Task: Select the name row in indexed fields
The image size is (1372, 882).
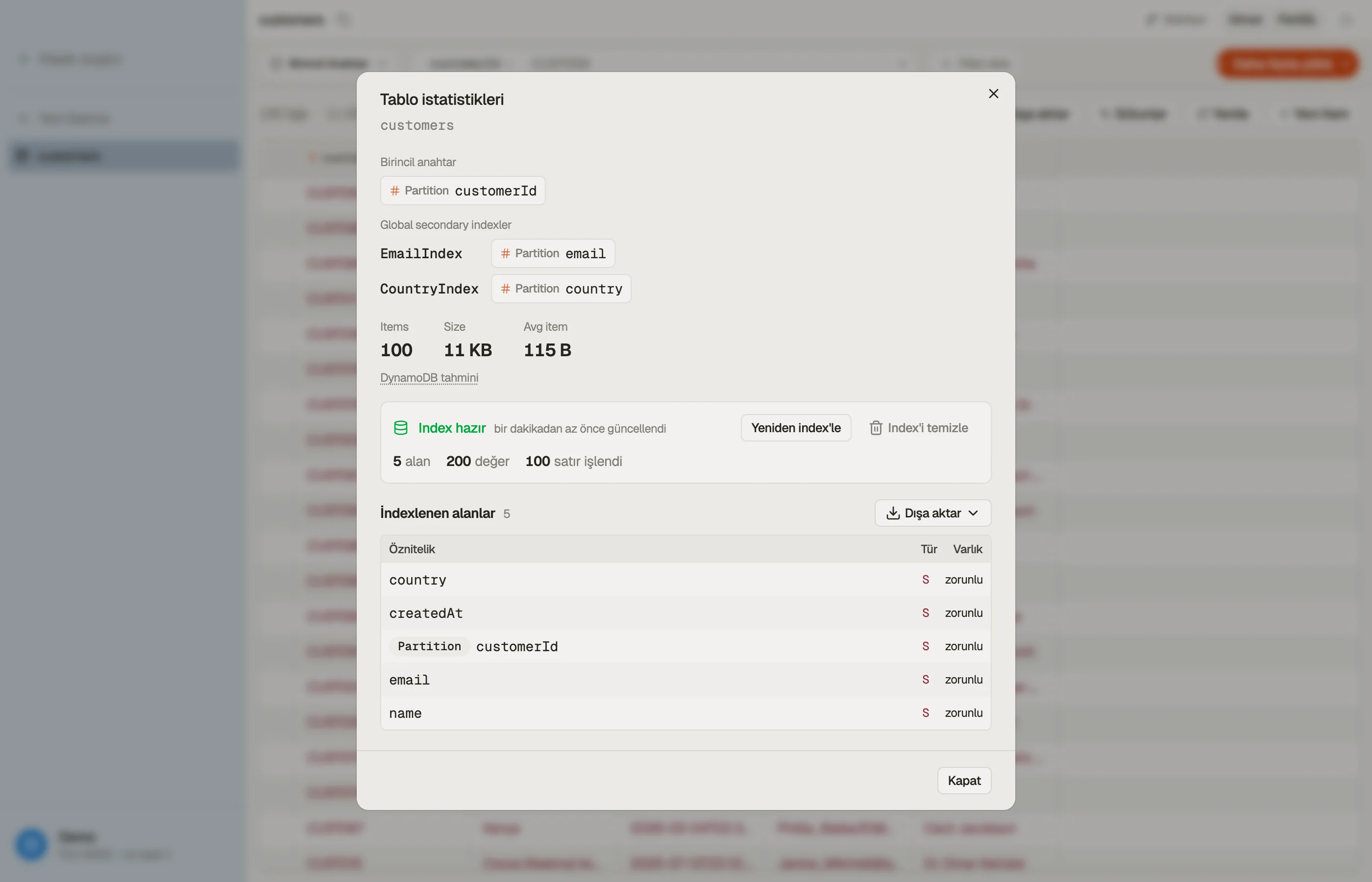Action: (x=686, y=712)
